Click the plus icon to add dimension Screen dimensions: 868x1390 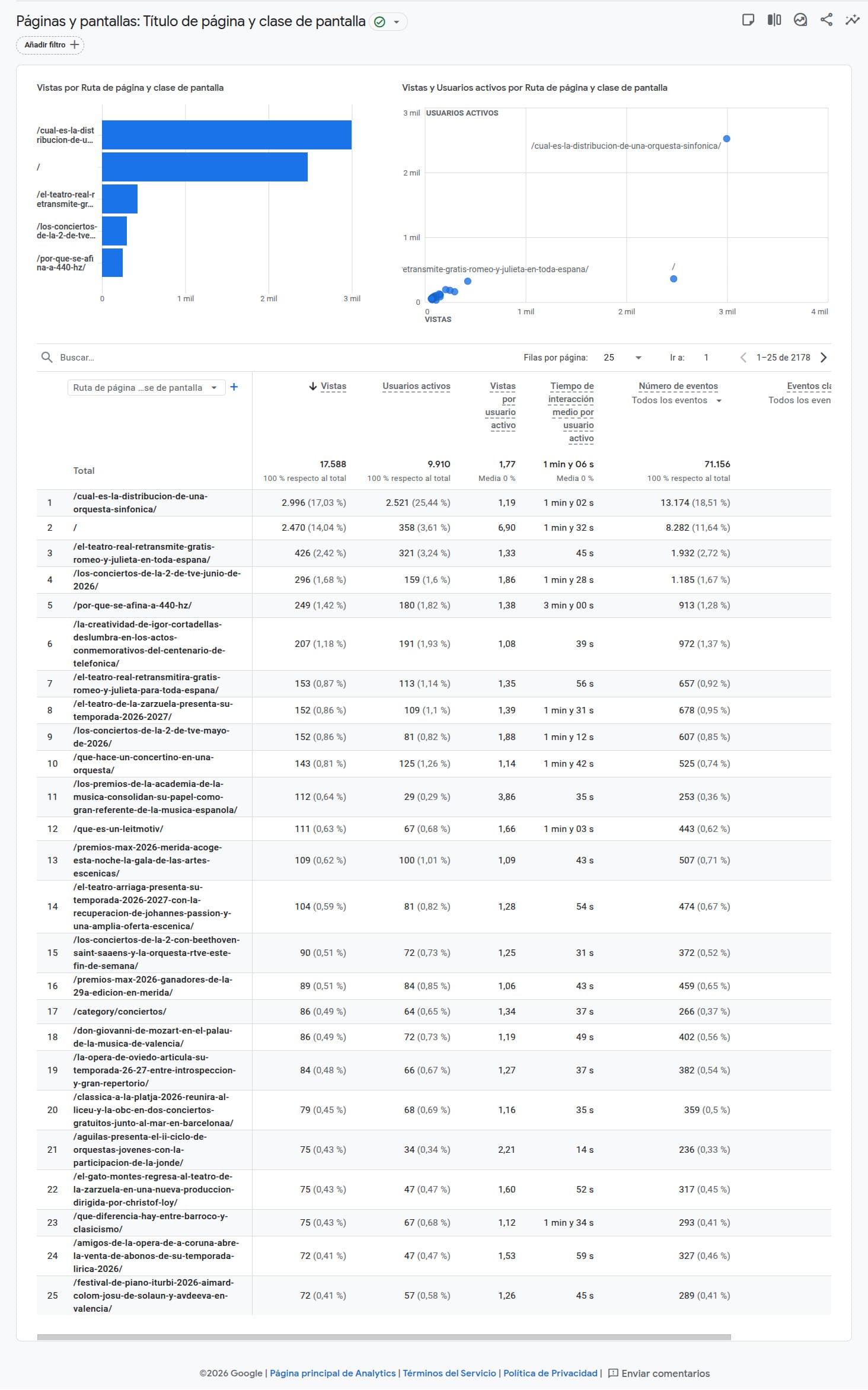[x=234, y=387]
